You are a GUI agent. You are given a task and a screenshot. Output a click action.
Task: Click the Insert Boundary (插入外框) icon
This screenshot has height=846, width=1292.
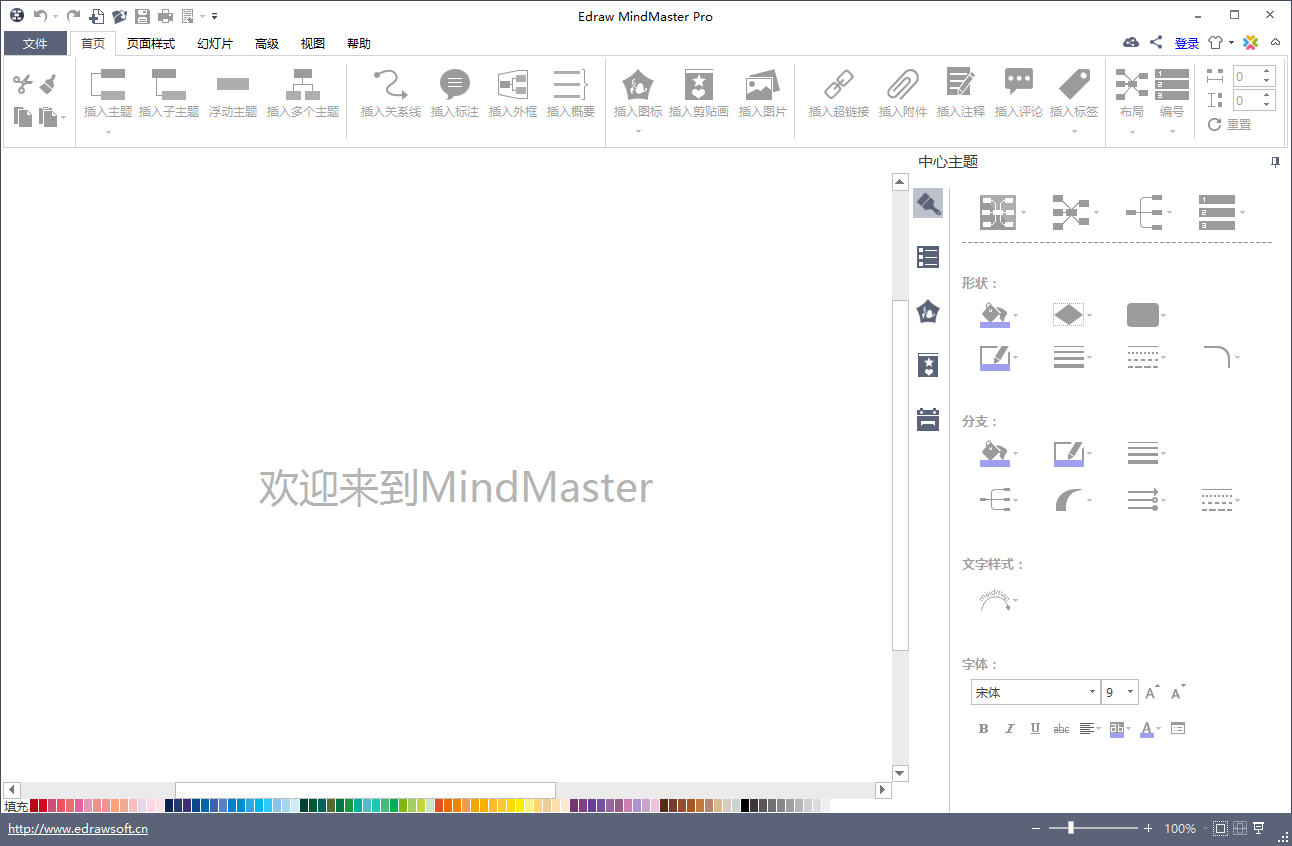click(x=513, y=85)
